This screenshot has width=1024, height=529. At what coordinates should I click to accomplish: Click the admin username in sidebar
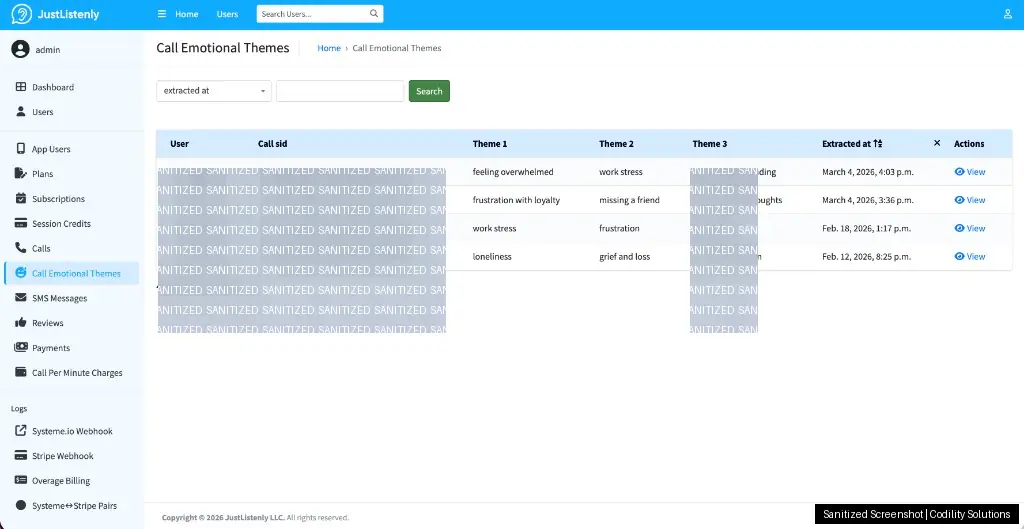pos(48,50)
